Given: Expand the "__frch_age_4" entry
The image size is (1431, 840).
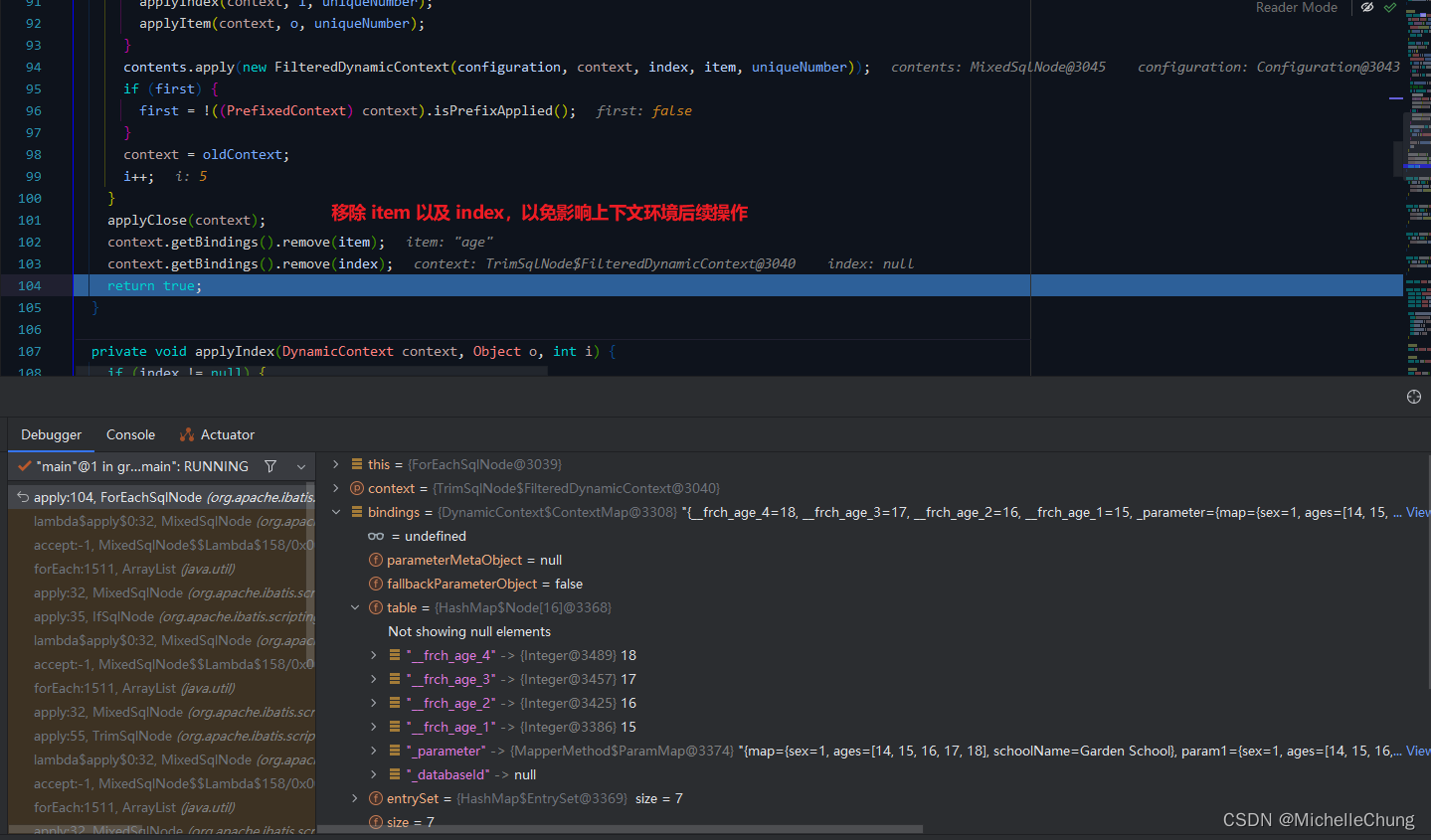Looking at the screenshot, I should (374, 655).
